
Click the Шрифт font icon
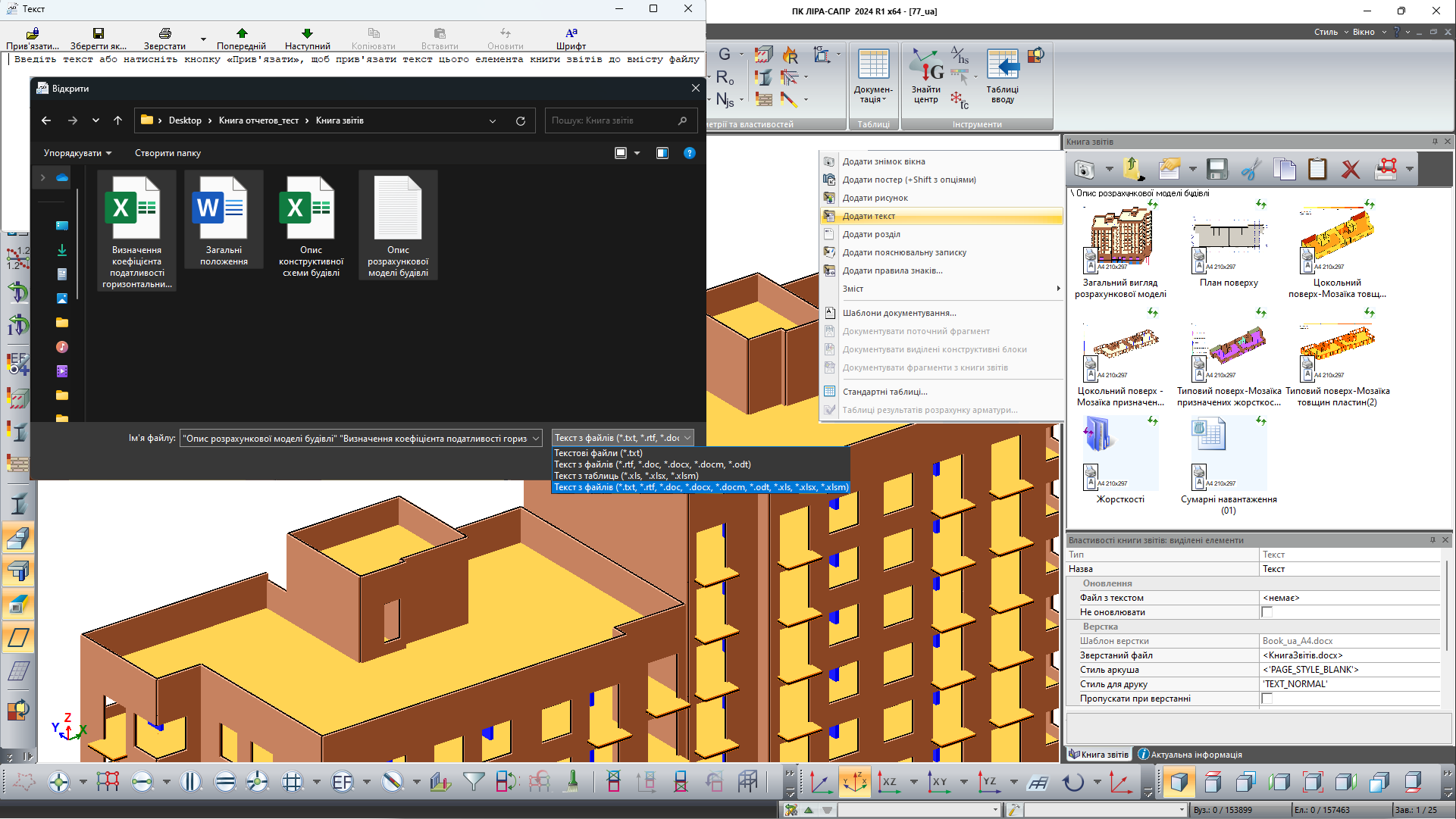point(571,33)
